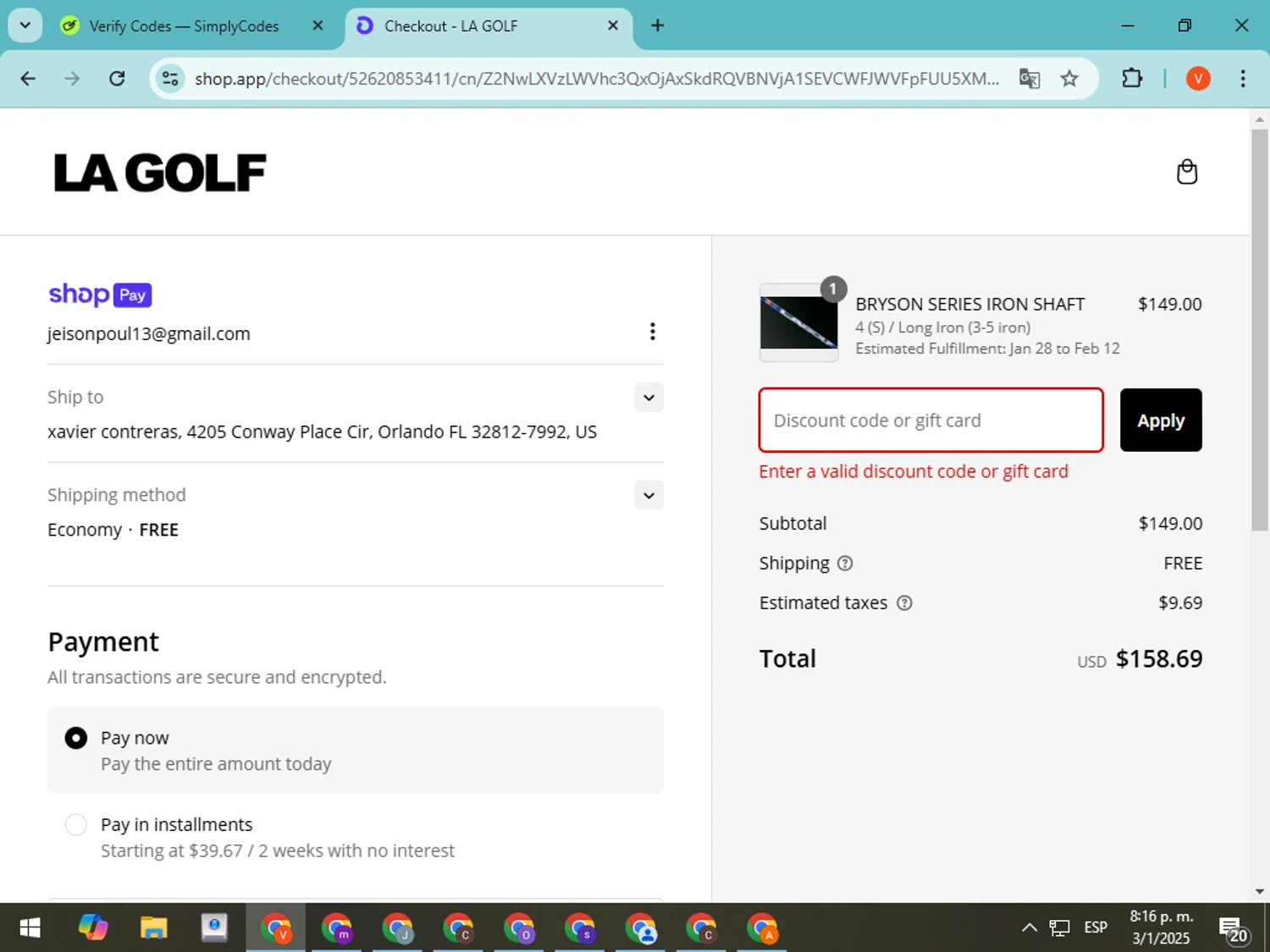Click the Shop Pay logo
The image size is (1270, 952).
100,294
